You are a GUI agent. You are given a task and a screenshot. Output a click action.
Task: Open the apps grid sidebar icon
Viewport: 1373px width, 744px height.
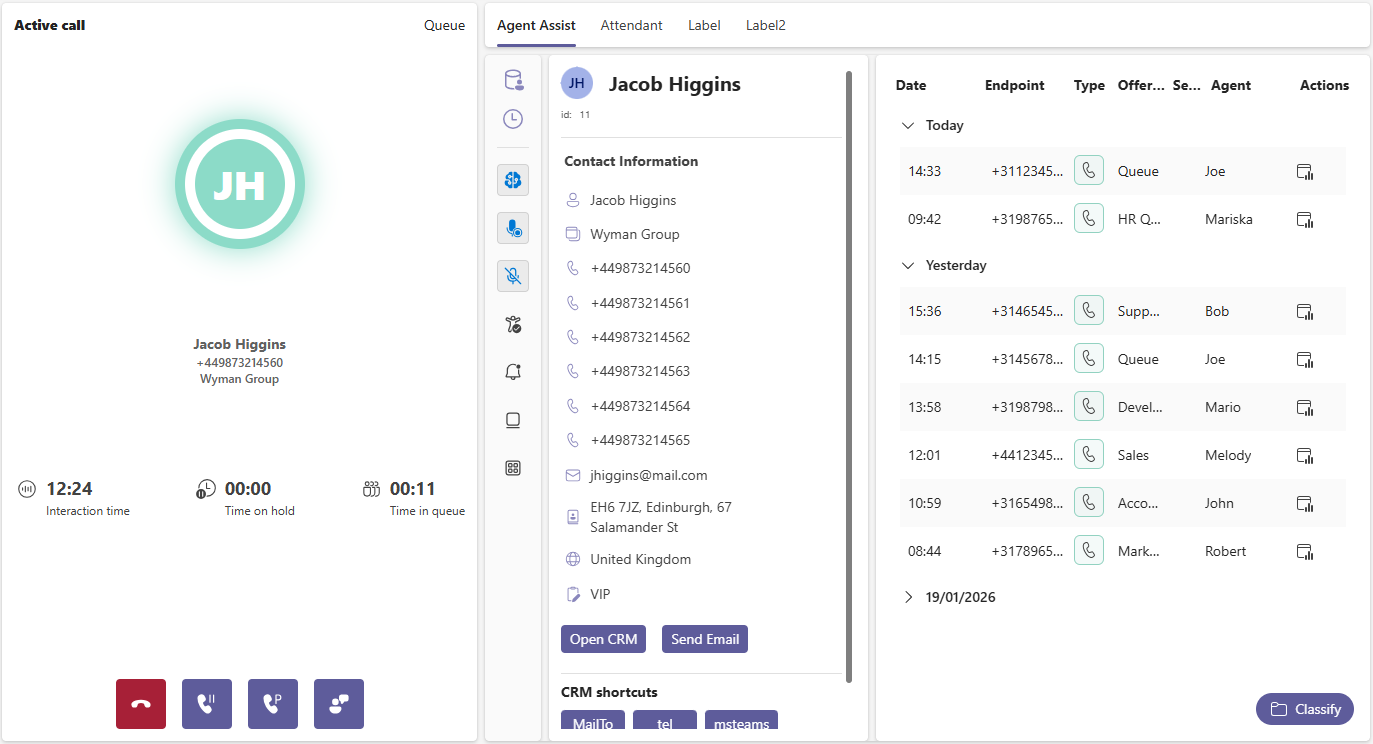(513, 467)
